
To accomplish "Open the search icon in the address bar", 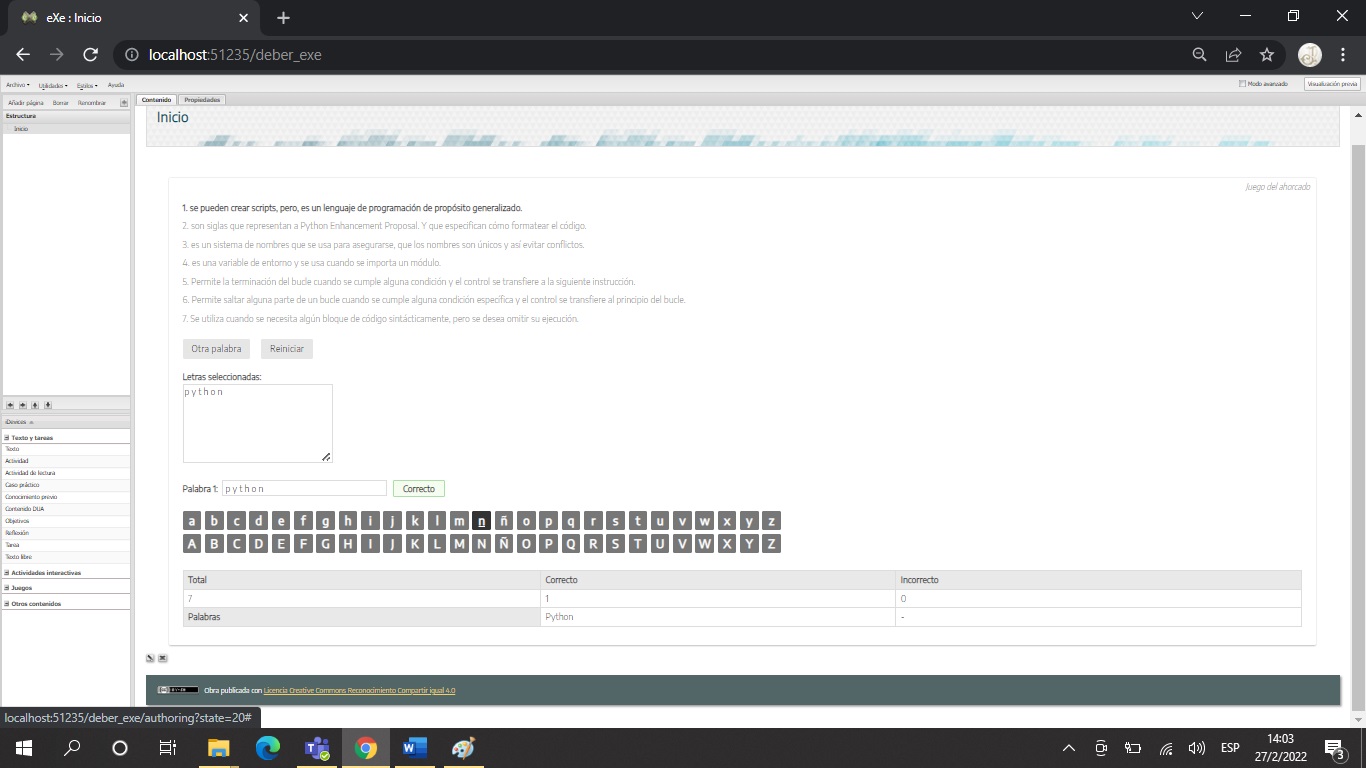I will (x=1198, y=55).
